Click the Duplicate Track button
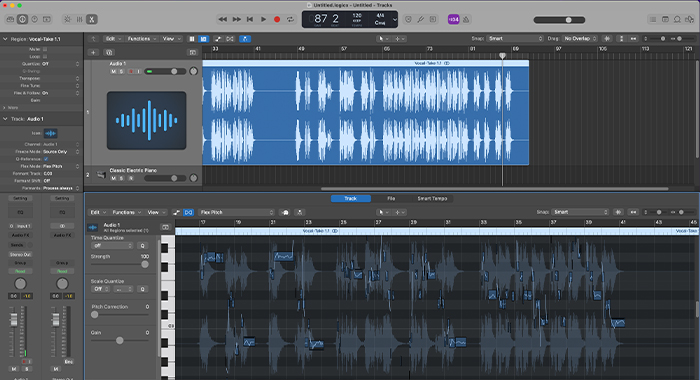Screen dimensions: 700x380 pos(109,52)
